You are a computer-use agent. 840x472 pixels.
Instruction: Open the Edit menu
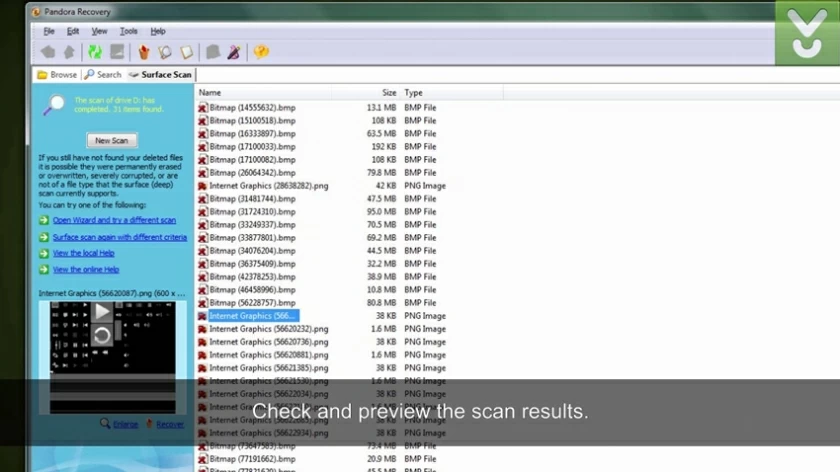click(73, 31)
